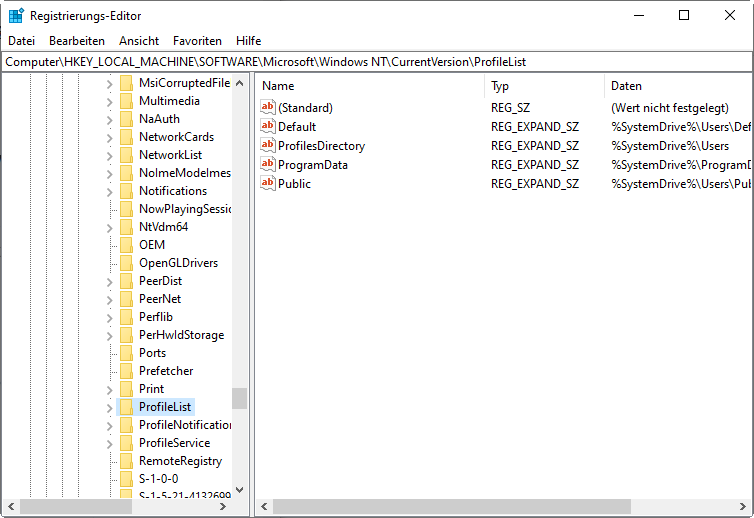The image size is (754, 518).
Task: Select the OpenGLDrivers key in tree
Action: coord(178,263)
